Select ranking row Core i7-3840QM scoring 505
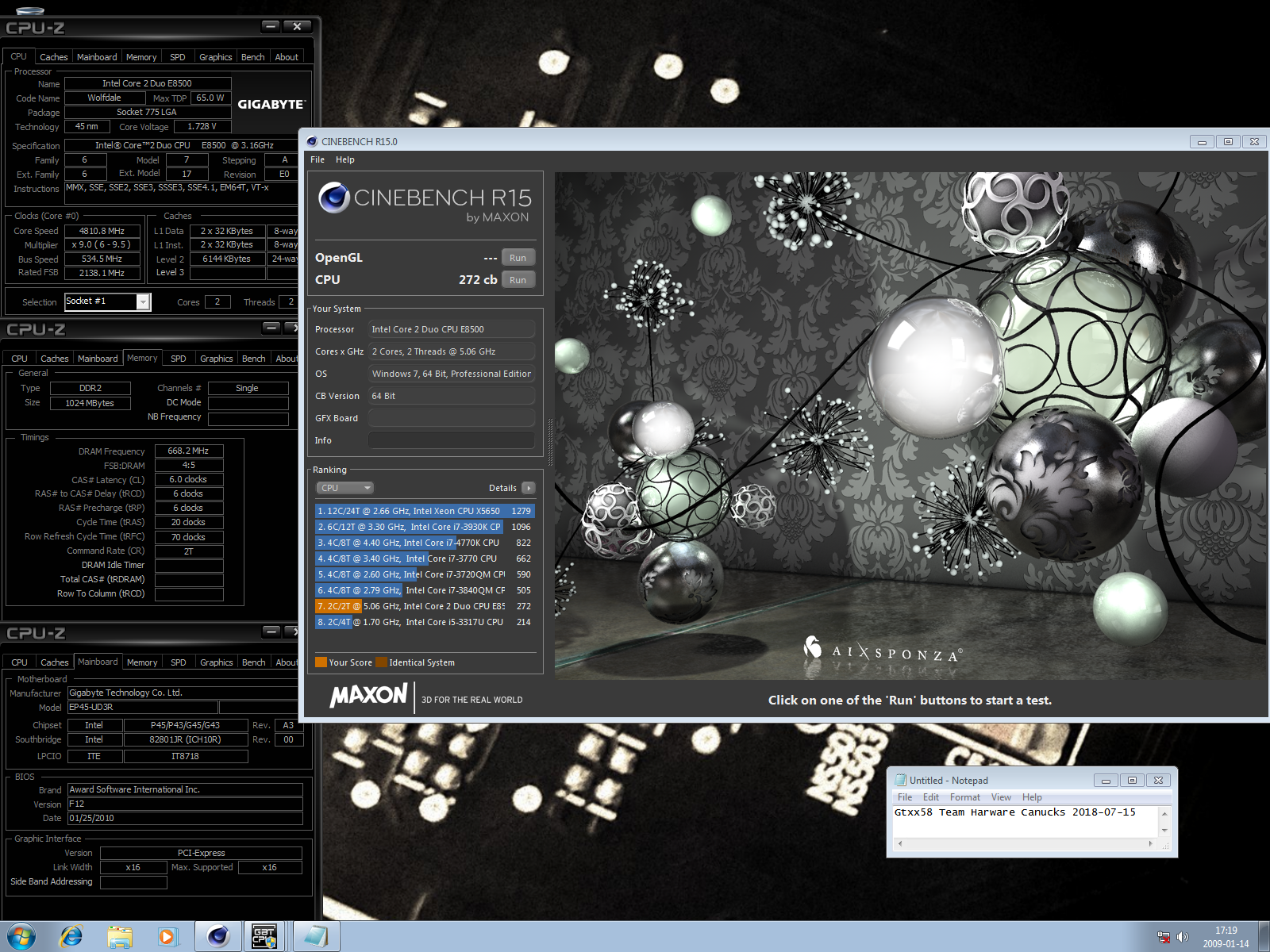The width and height of the screenshot is (1270, 952). [x=425, y=590]
